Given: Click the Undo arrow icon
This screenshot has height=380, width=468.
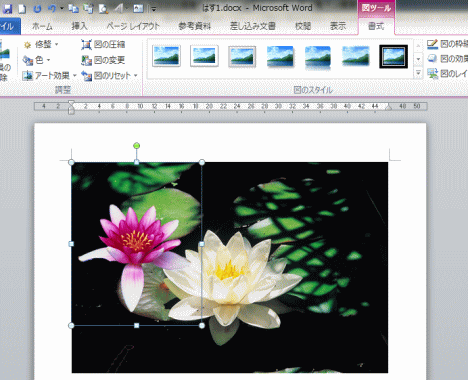Looking at the screenshot, I should (52, 9).
